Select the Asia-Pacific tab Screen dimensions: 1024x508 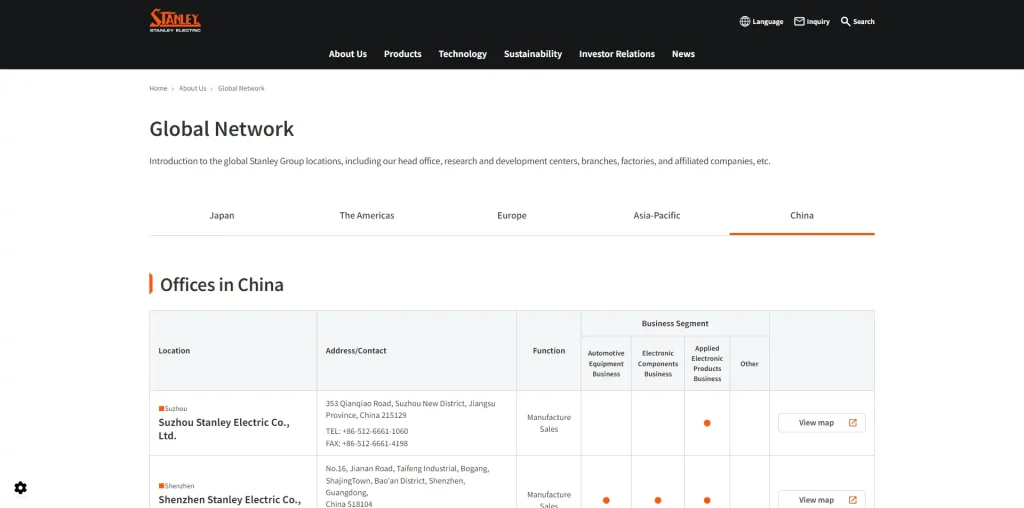(x=656, y=216)
